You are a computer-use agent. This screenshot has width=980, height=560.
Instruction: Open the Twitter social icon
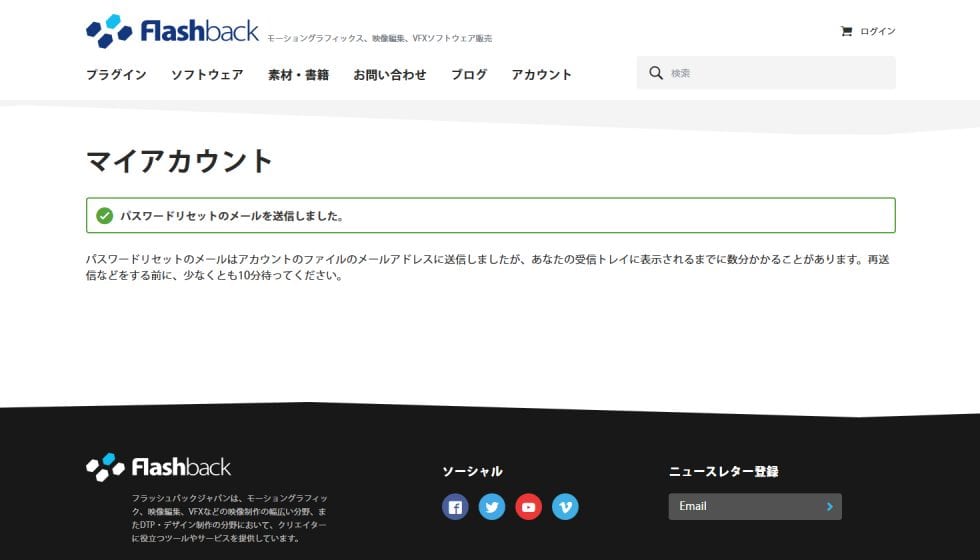(x=492, y=507)
